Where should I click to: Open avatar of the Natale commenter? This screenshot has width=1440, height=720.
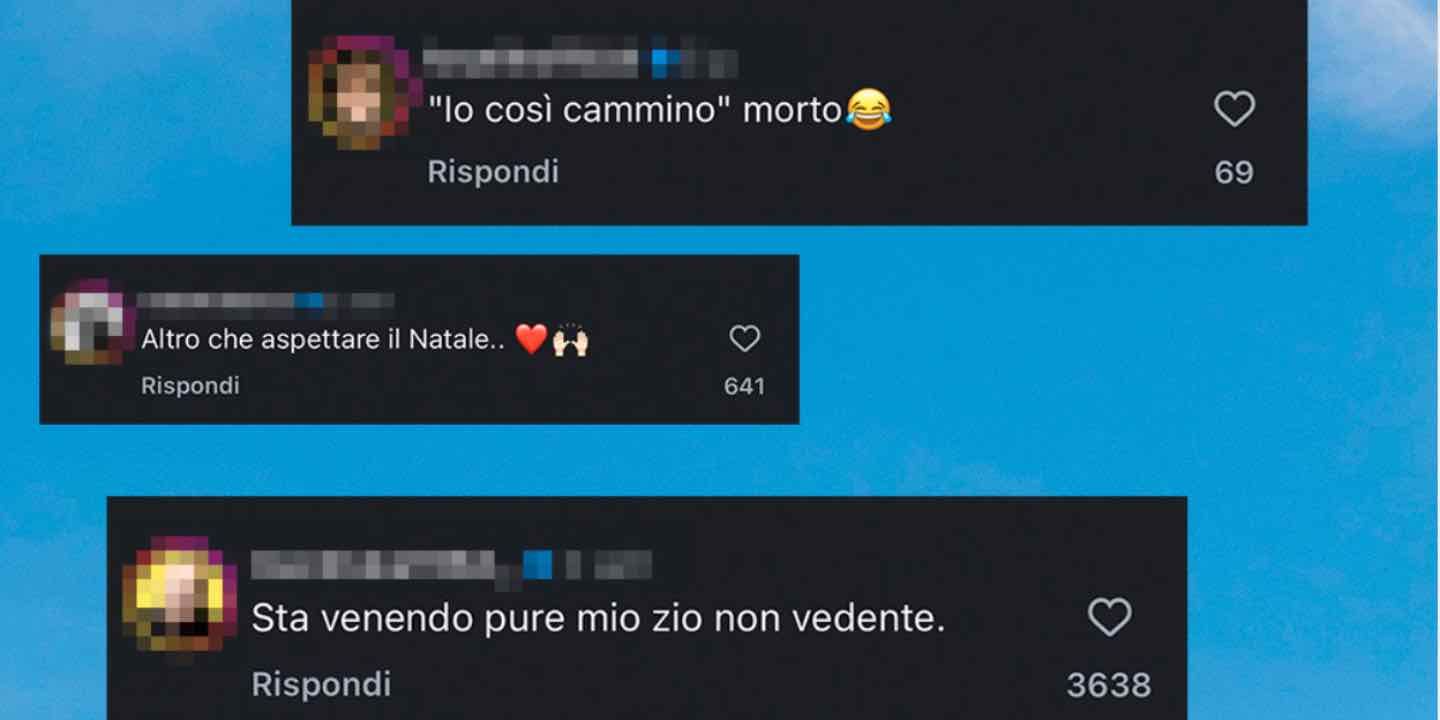[x=91, y=322]
